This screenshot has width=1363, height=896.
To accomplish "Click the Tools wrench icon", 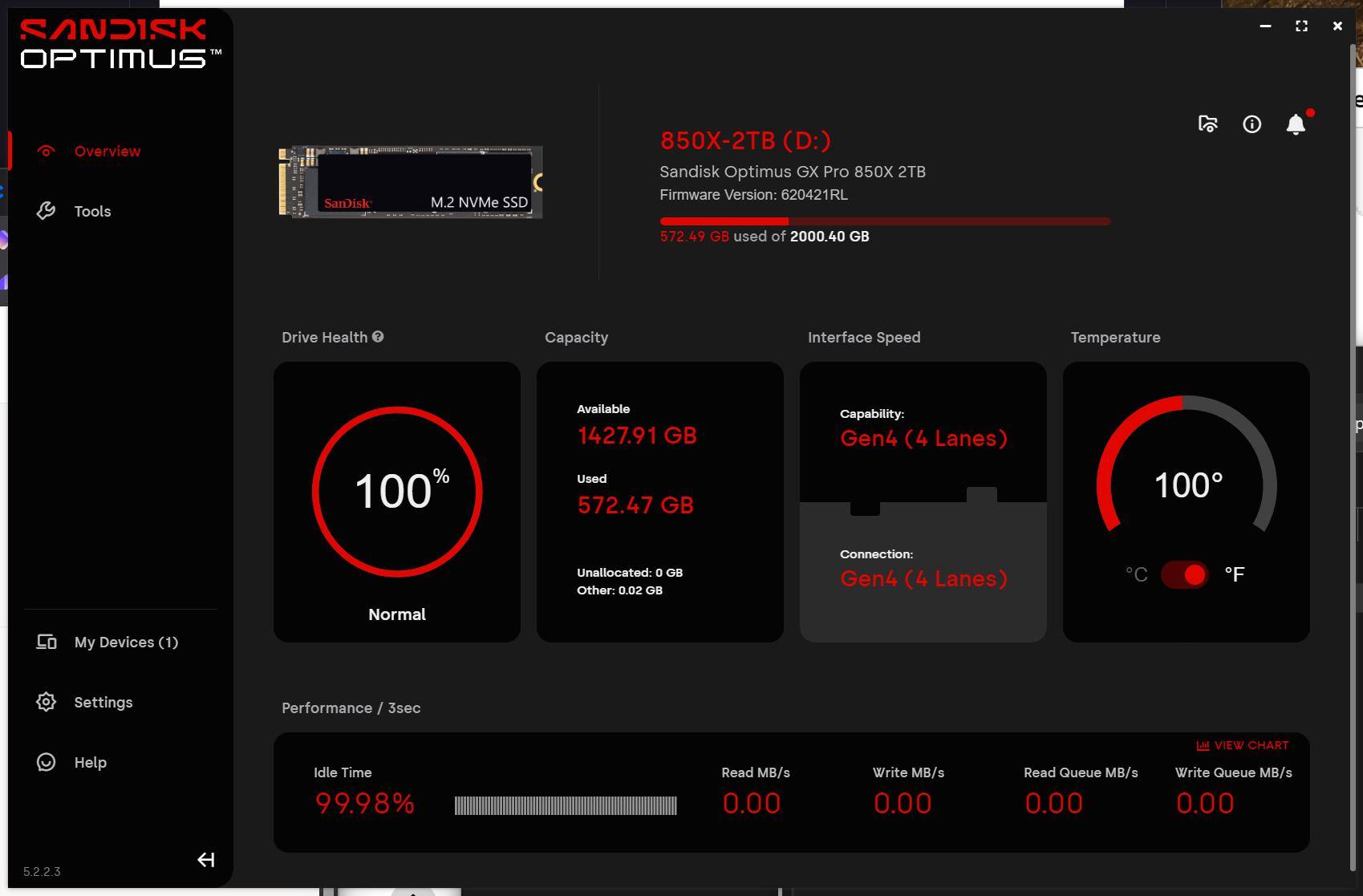I will click(x=47, y=211).
